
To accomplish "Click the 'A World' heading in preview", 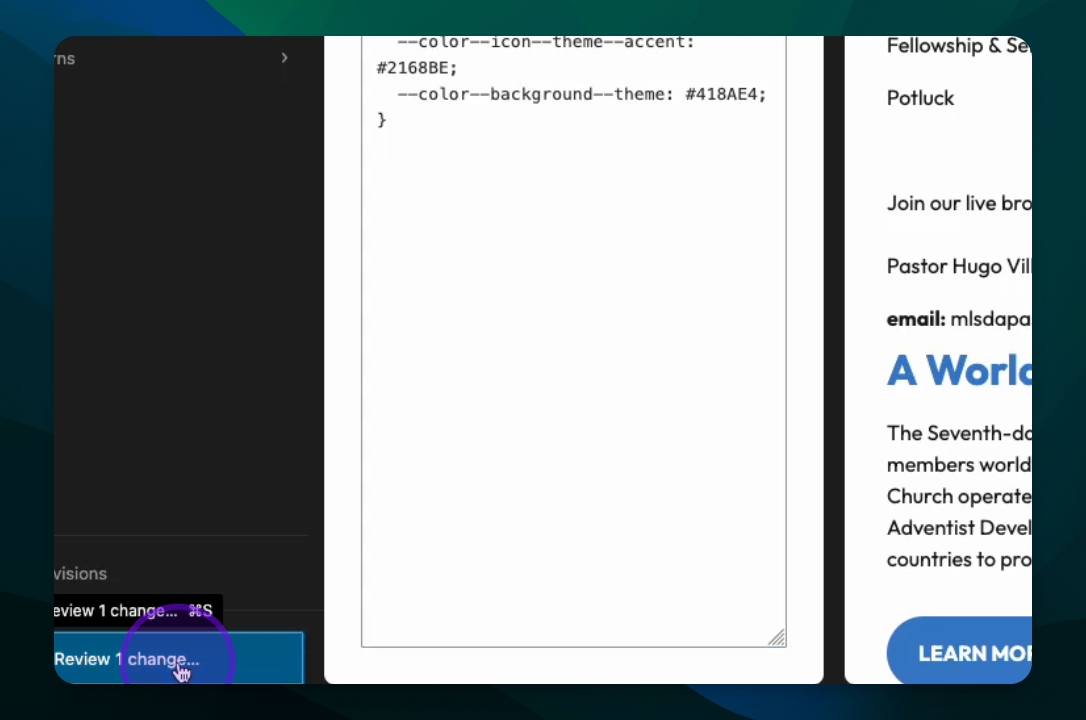I will point(959,370).
